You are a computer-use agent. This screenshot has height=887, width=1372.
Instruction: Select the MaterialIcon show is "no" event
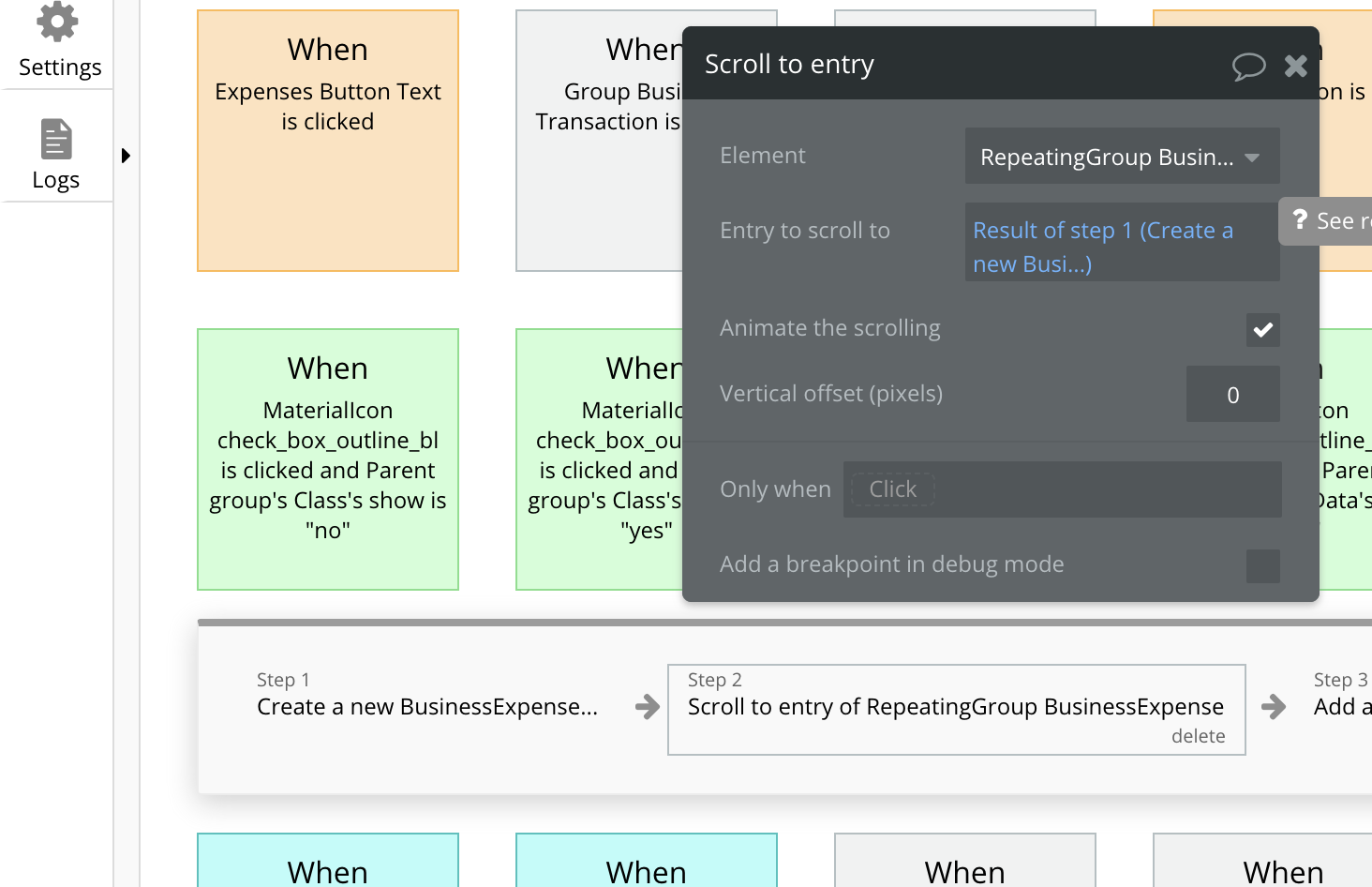[x=328, y=459]
